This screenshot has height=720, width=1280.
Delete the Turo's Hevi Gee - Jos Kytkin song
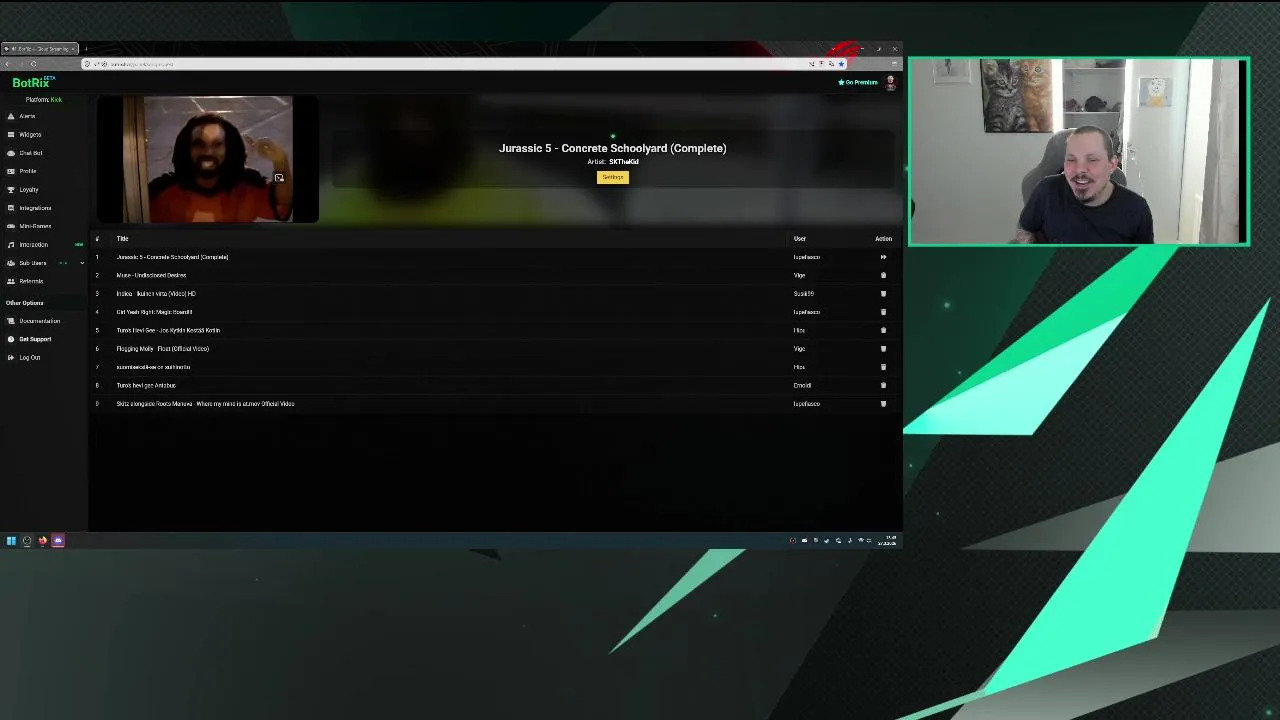click(883, 330)
